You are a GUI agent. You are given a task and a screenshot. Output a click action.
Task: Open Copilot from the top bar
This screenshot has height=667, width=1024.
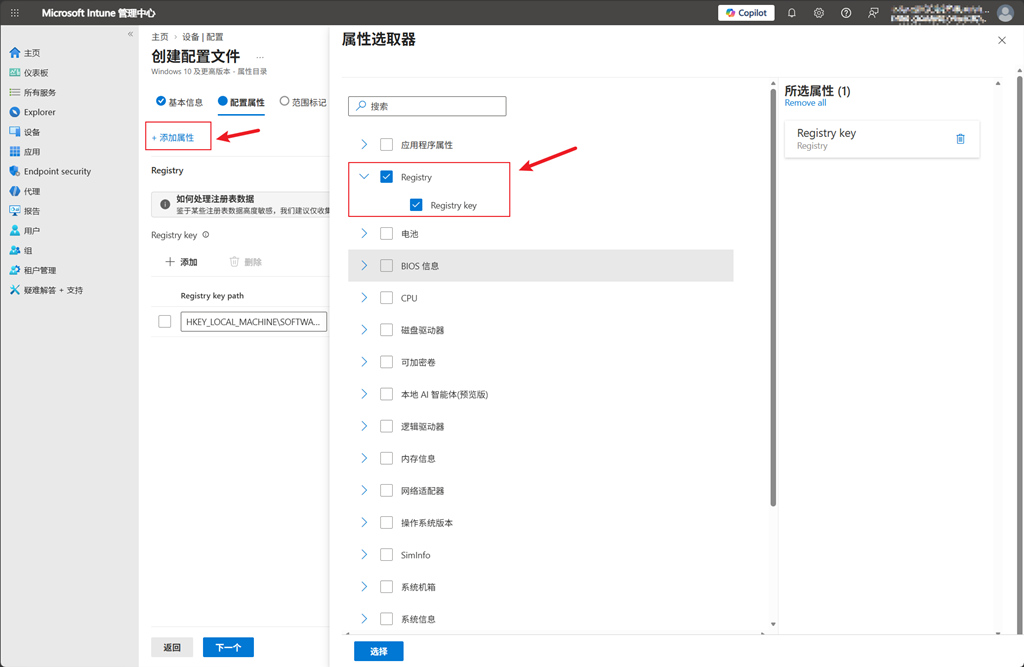[x=746, y=12]
